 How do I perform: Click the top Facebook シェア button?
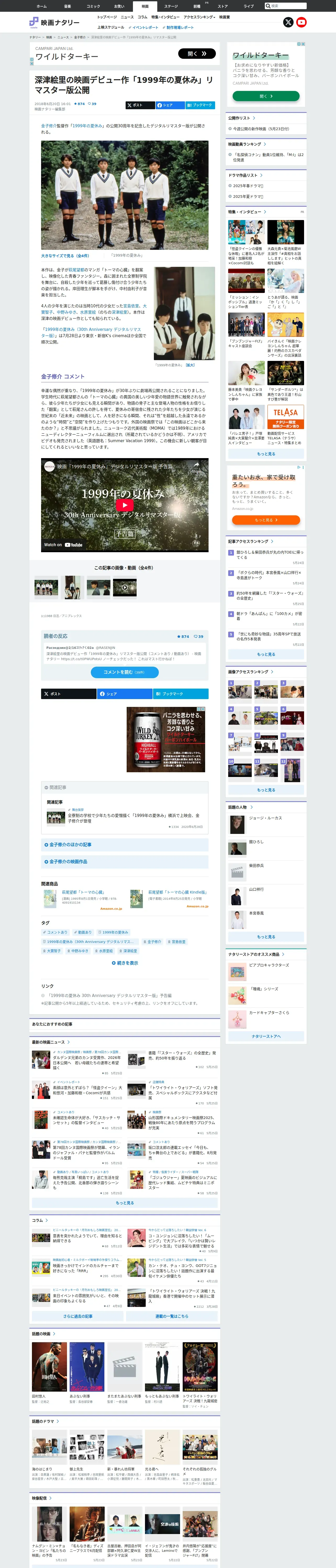coord(170,105)
